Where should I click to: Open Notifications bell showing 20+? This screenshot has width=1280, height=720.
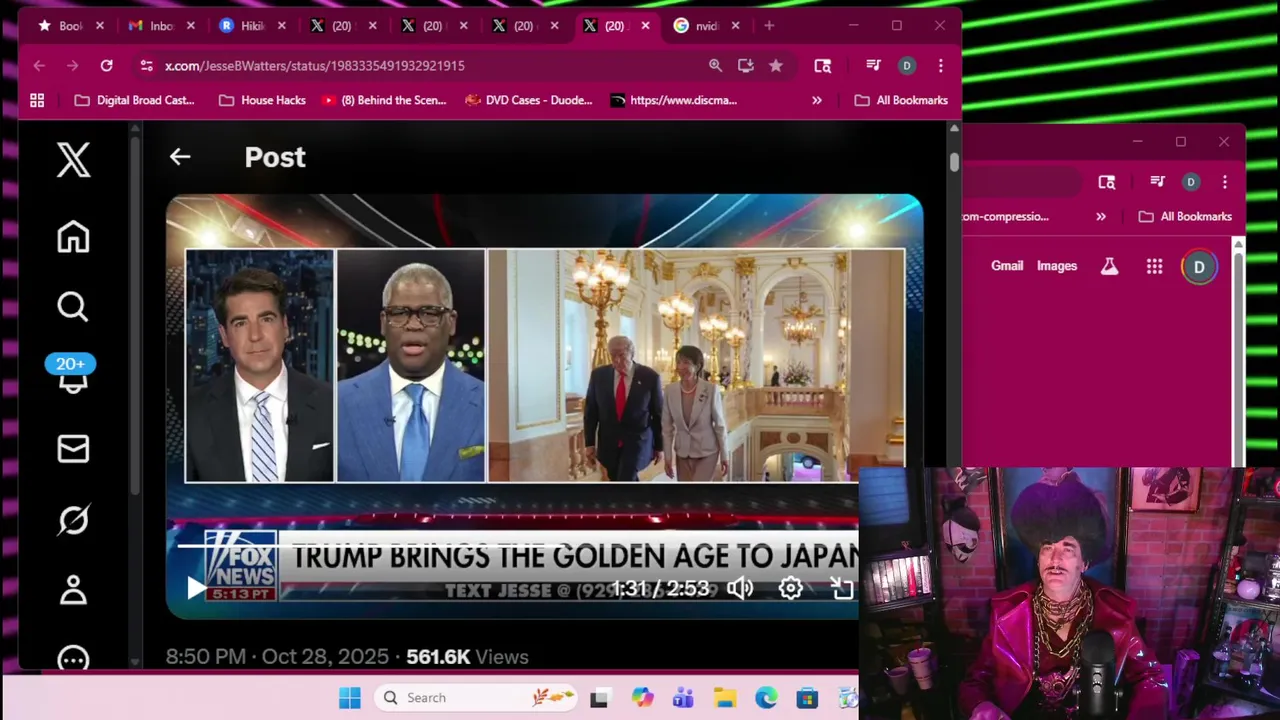72,375
